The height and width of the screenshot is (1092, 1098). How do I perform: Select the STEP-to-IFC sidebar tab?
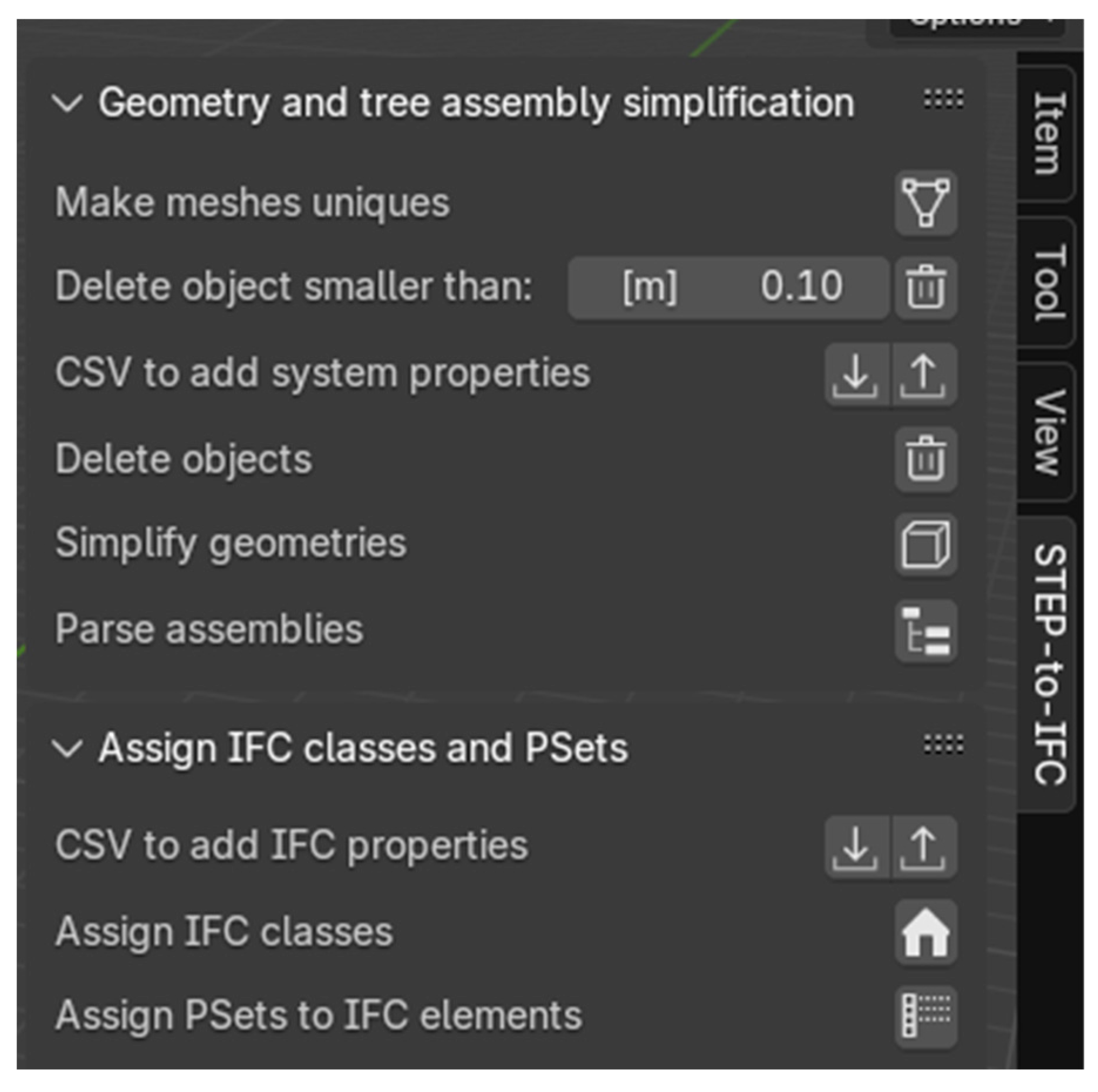click(1048, 664)
